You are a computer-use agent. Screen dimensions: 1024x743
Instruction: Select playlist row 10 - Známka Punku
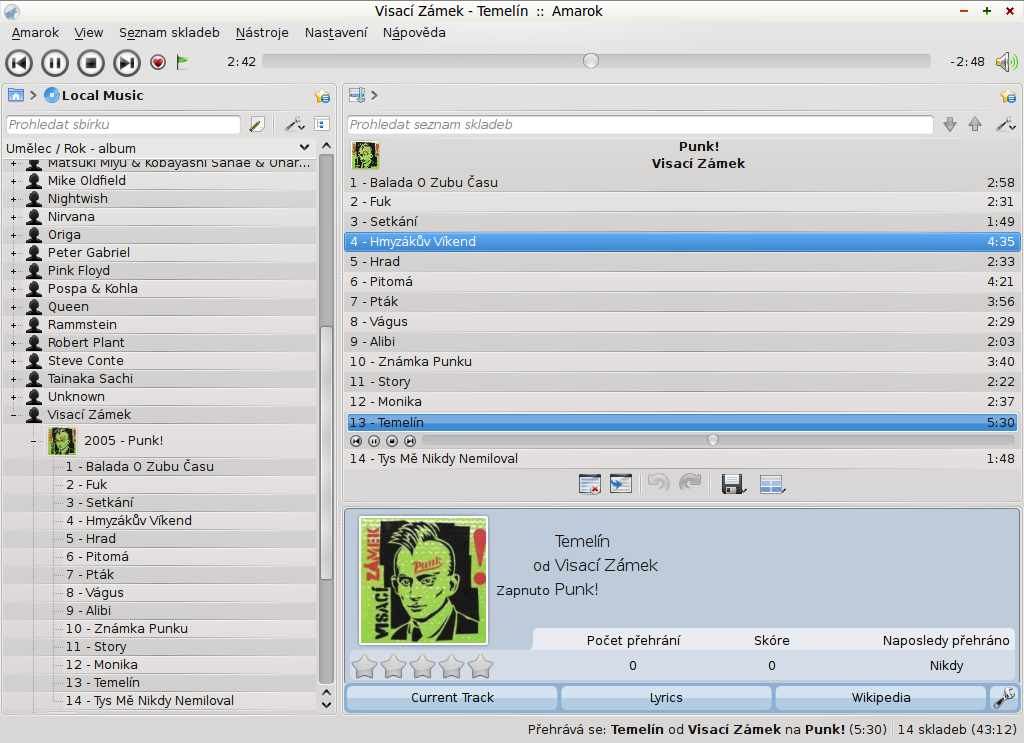pos(681,362)
